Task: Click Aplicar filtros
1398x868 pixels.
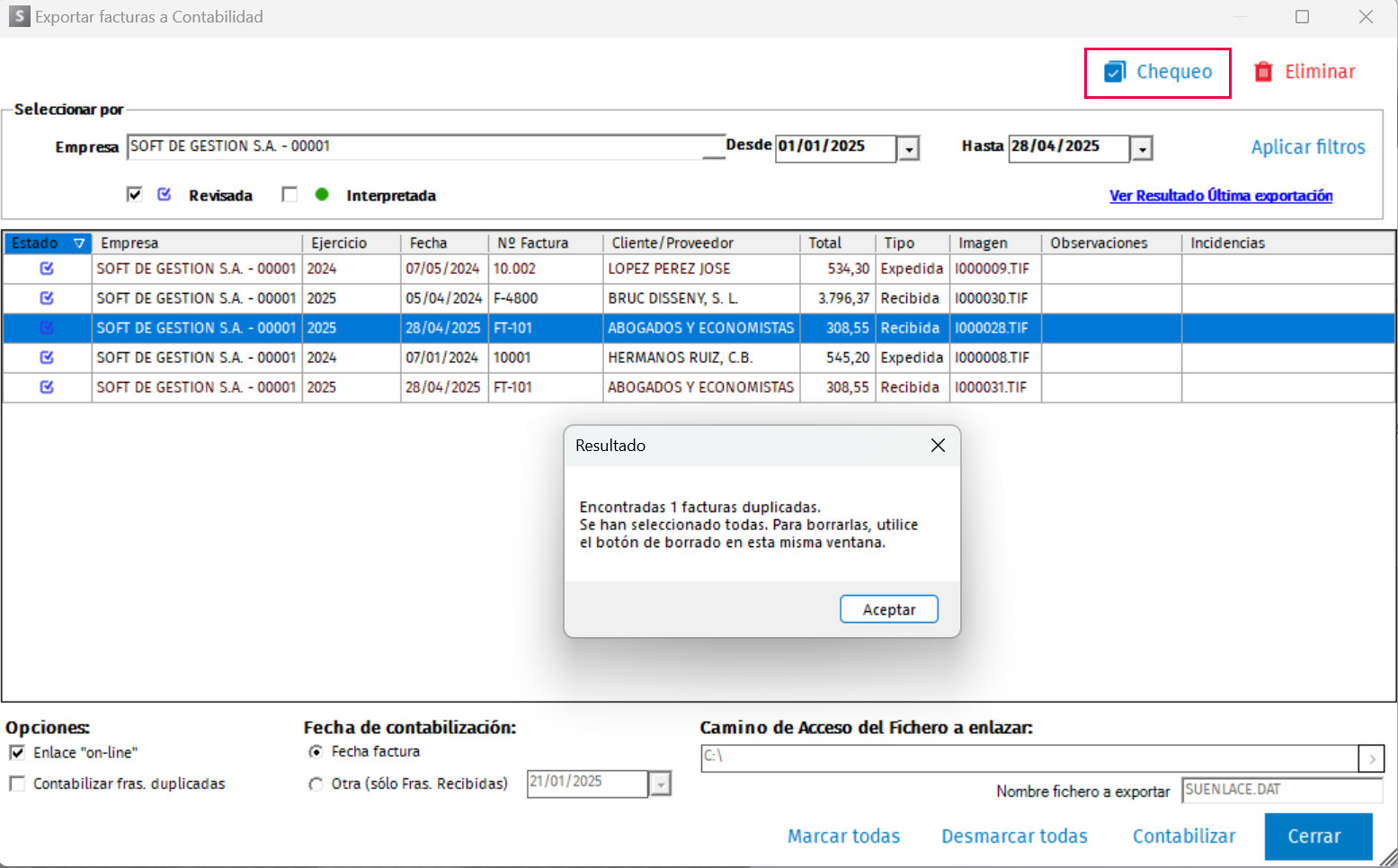Action: pos(1308,147)
